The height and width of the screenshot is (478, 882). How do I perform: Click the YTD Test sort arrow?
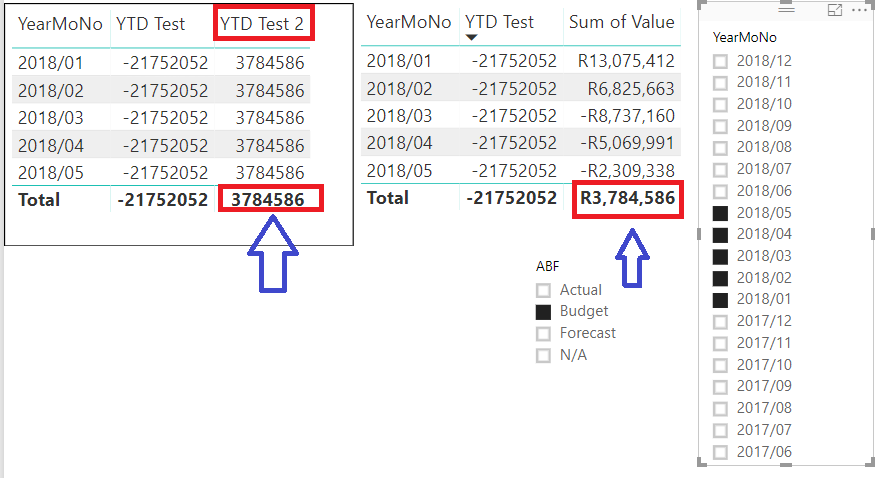471,38
